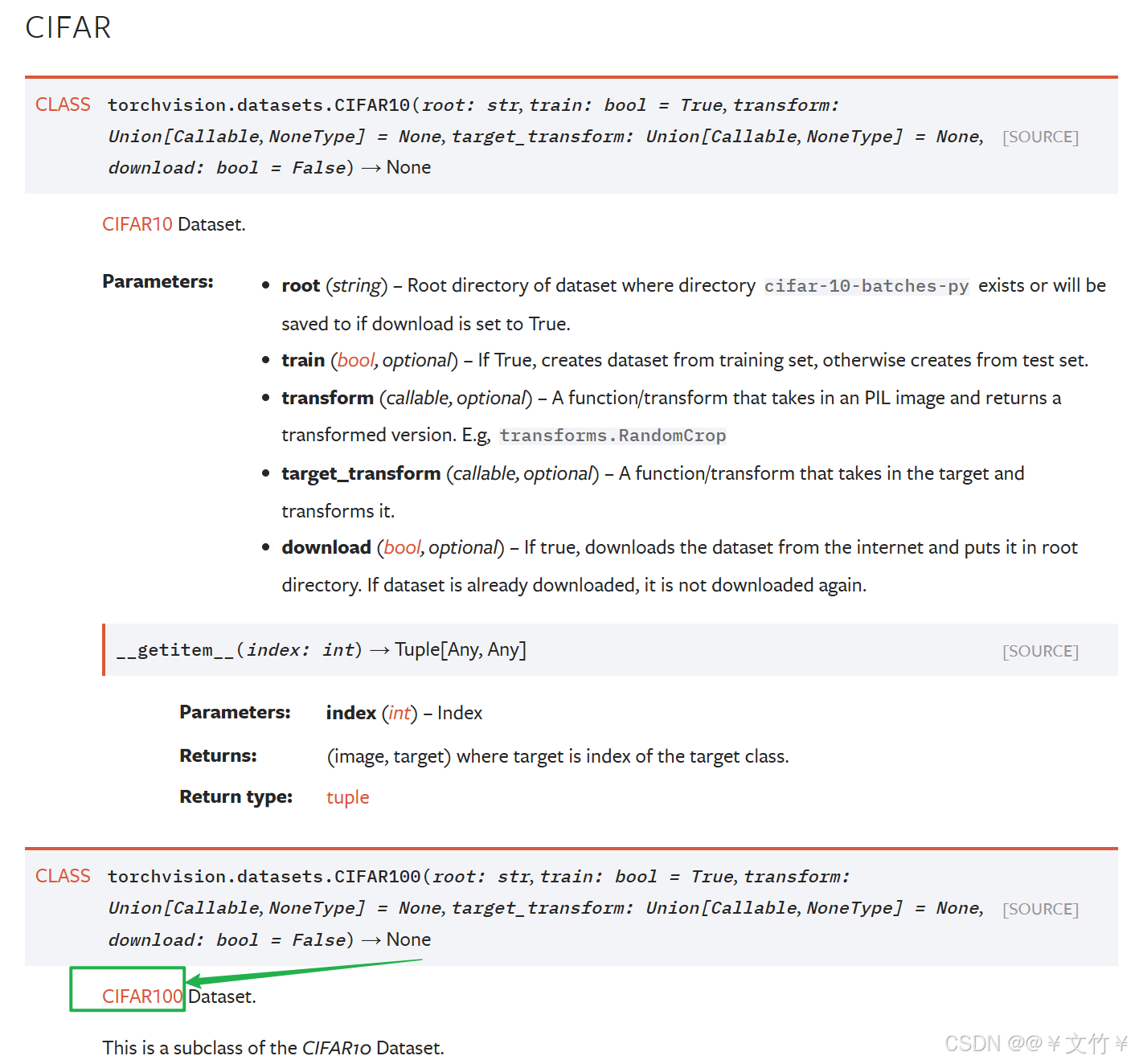Open the CIFAR10 class [SOURCE] link

pyautogui.click(x=1040, y=137)
